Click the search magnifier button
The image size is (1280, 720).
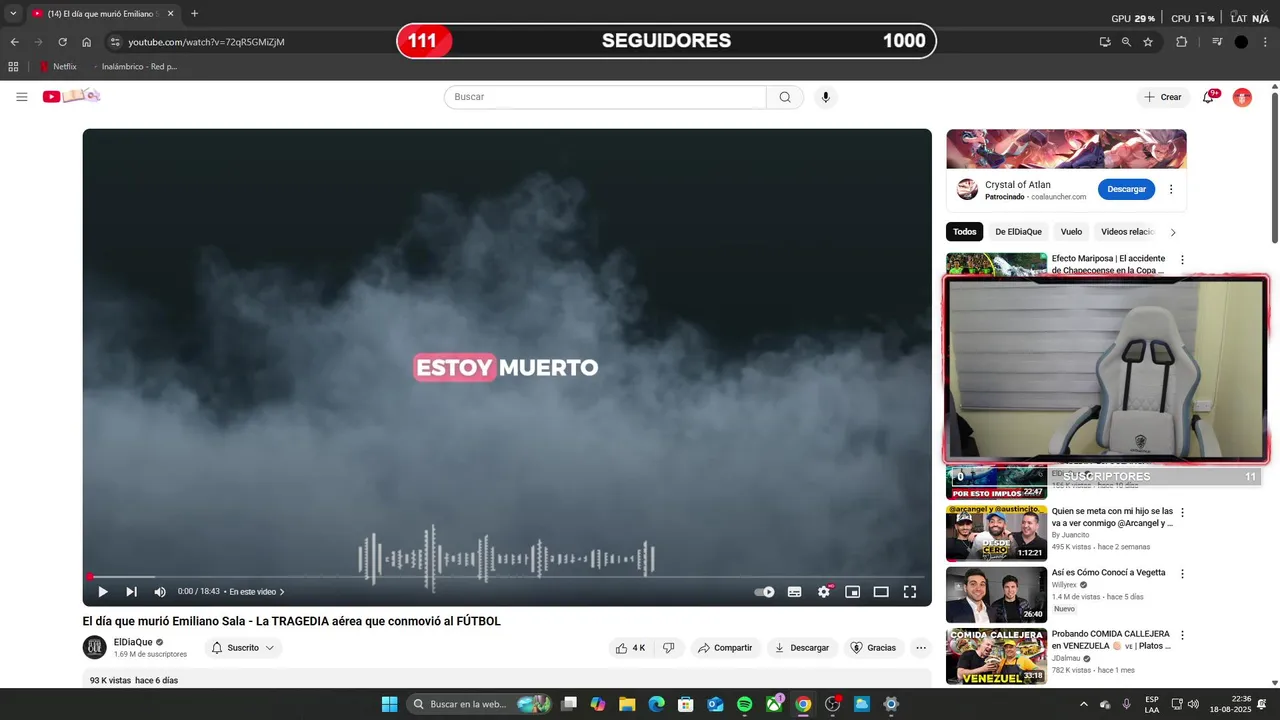[785, 97]
